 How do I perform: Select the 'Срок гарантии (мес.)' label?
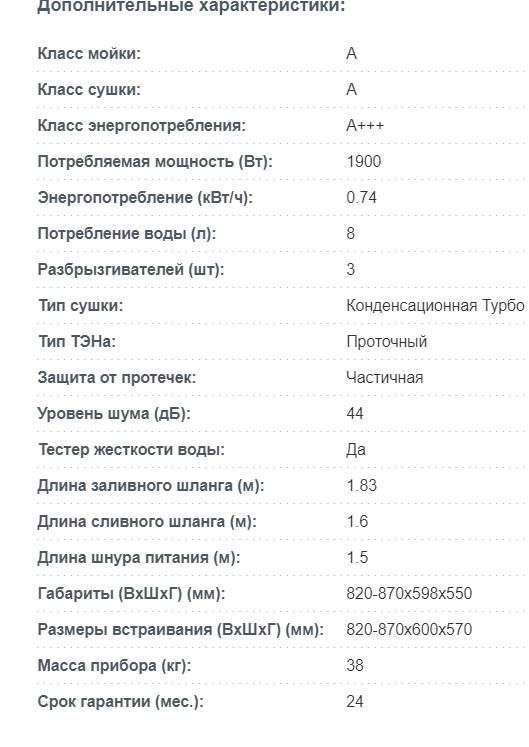pyautogui.click(x=120, y=702)
